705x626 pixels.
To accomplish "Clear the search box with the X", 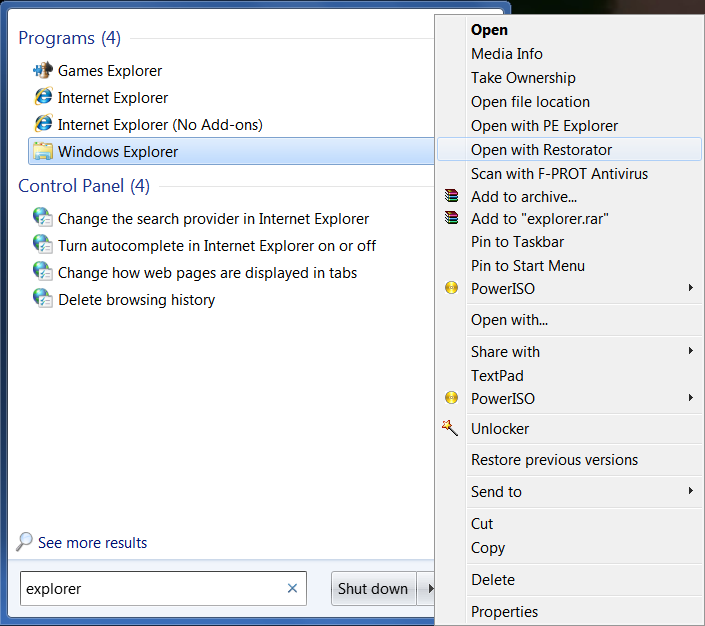I will pos(292,588).
